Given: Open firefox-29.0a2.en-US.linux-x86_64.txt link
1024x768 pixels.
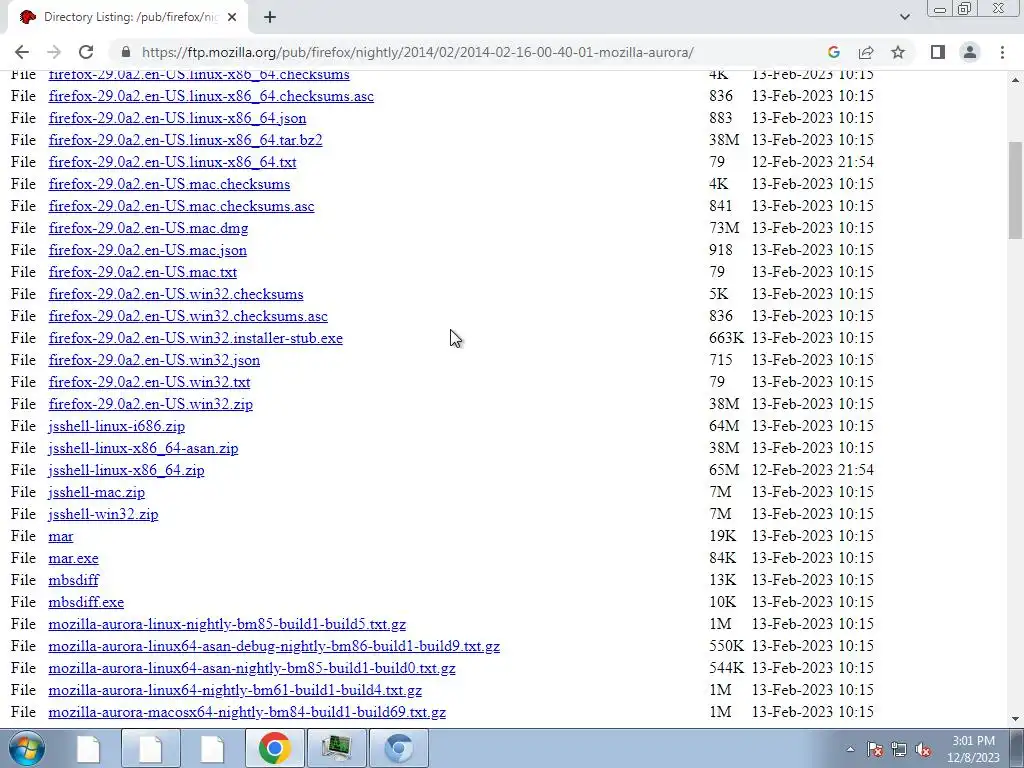Looking at the screenshot, I should (172, 162).
